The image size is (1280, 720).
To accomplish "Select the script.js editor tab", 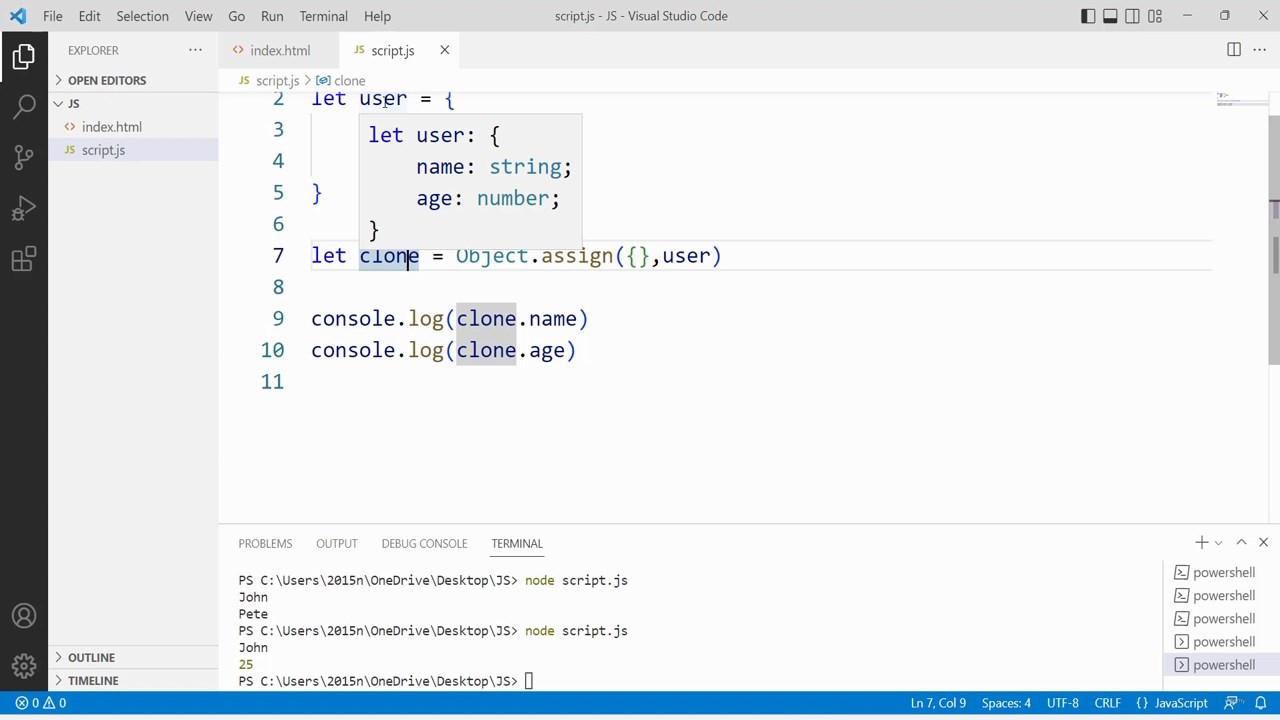I will (x=392, y=50).
